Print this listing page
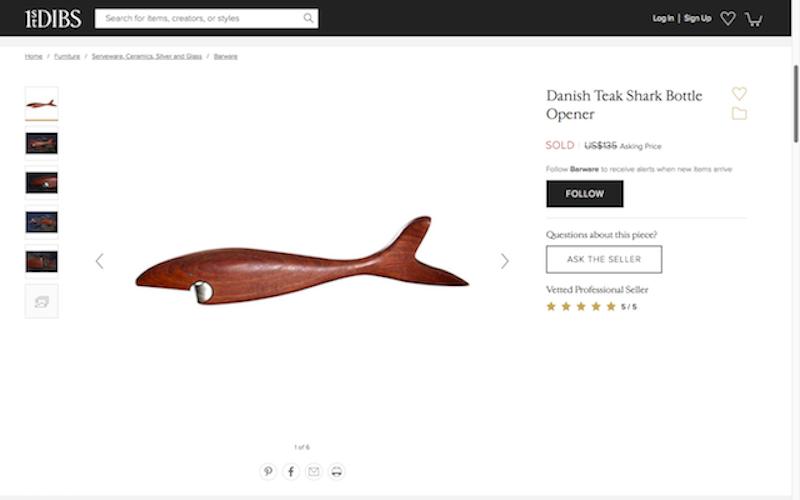Screen dimensions: 800x500 pyautogui.click(x=337, y=471)
